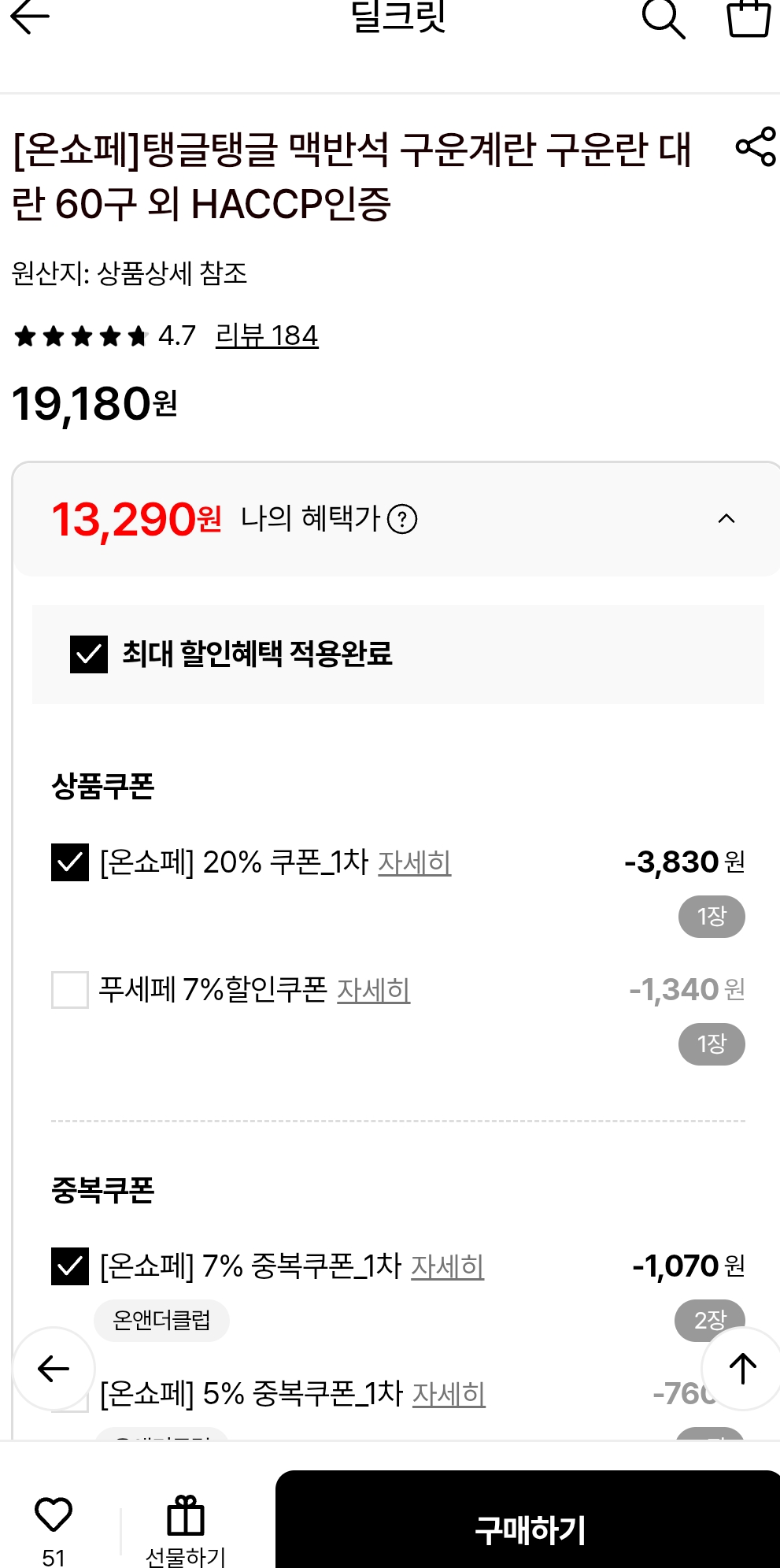Tap the back arrow in the header

[x=30, y=17]
